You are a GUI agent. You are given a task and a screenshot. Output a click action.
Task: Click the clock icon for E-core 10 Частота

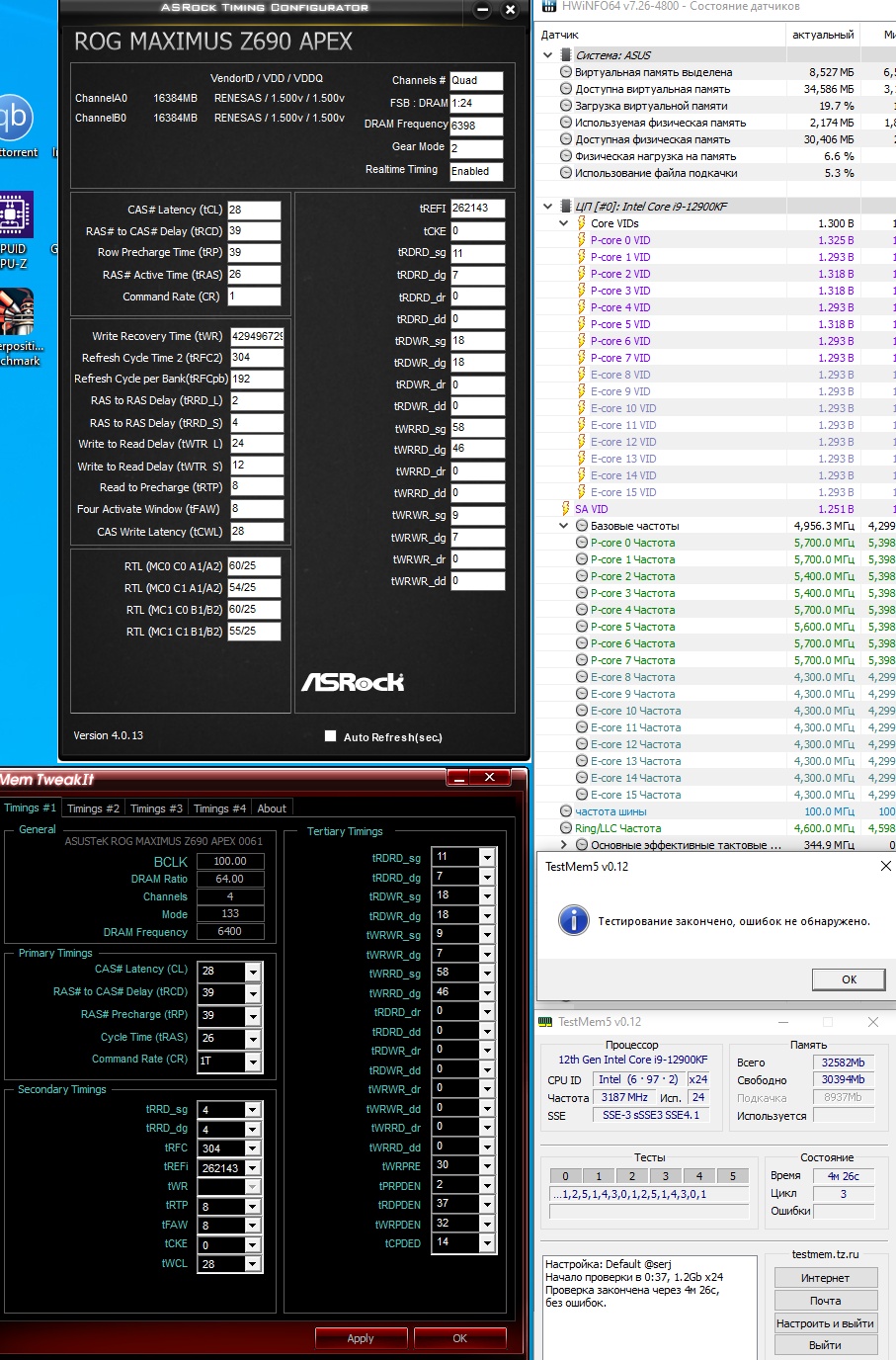click(x=582, y=711)
